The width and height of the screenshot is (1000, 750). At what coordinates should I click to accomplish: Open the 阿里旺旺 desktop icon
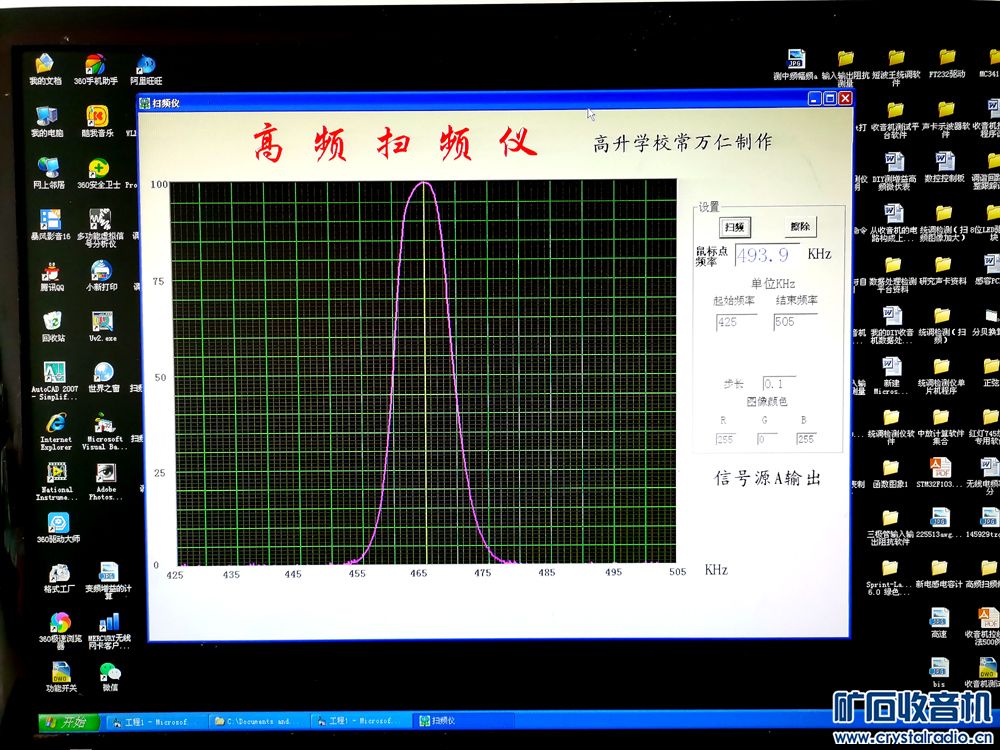(146, 70)
